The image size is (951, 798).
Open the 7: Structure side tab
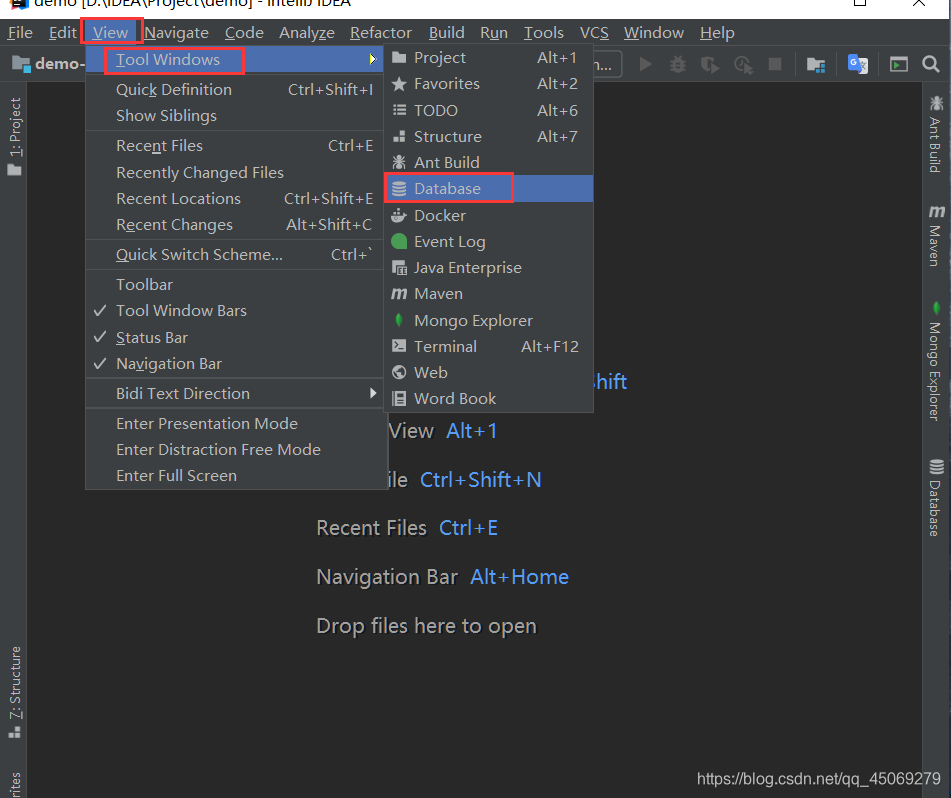[x=15, y=692]
